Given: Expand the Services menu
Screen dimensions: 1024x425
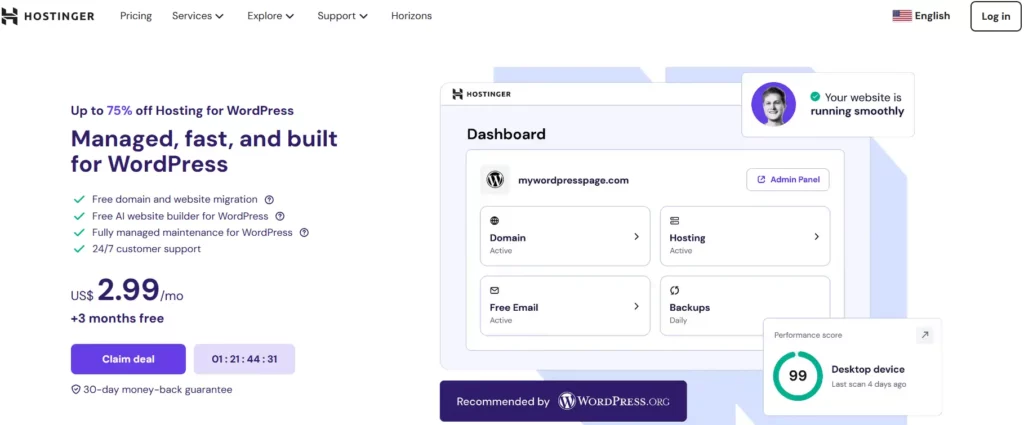Looking at the screenshot, I should pyautogui.click(x=198, y=16).
